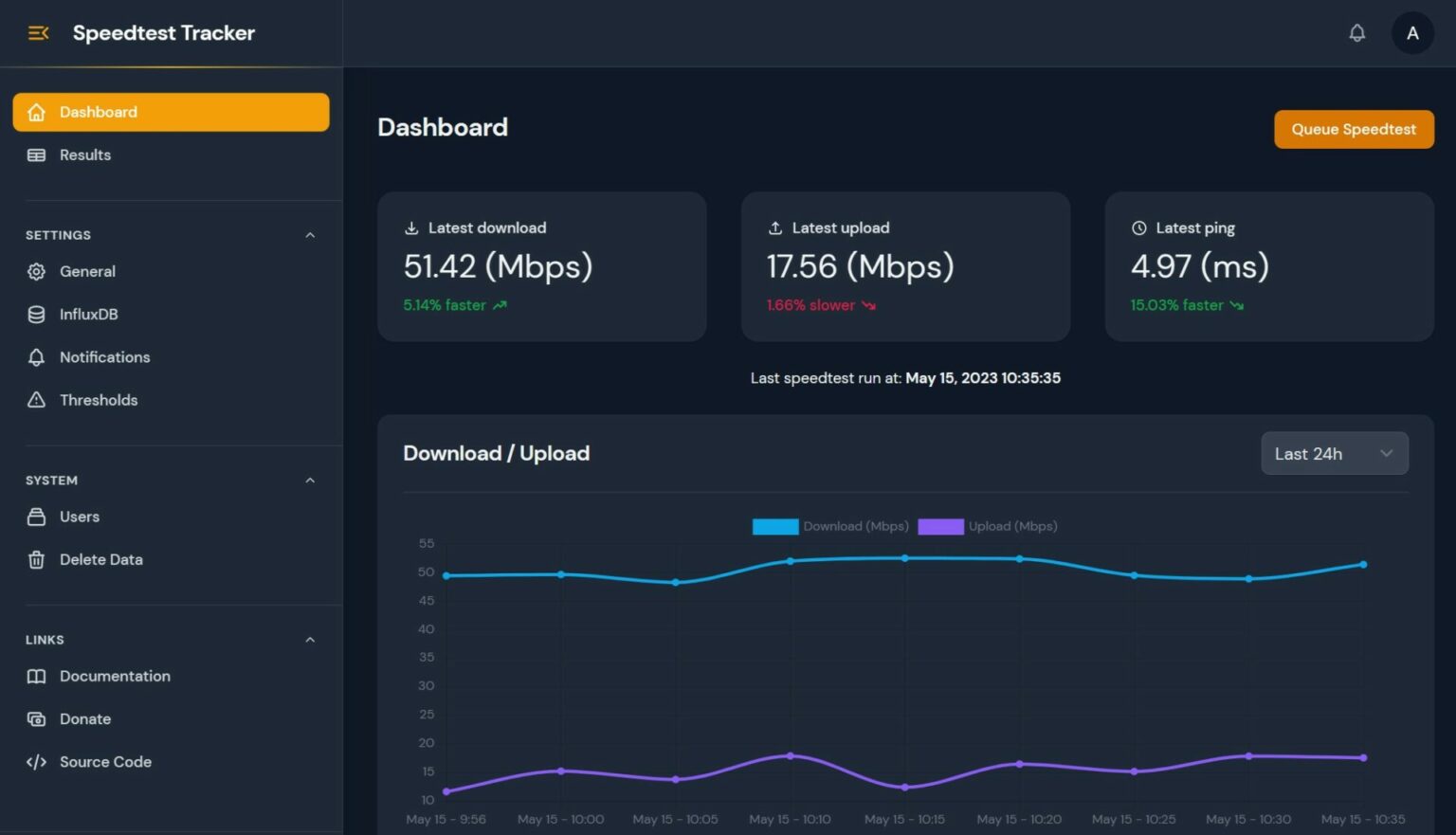
Task: Select the InfluxDB database icon
Action: click(36, 314)
